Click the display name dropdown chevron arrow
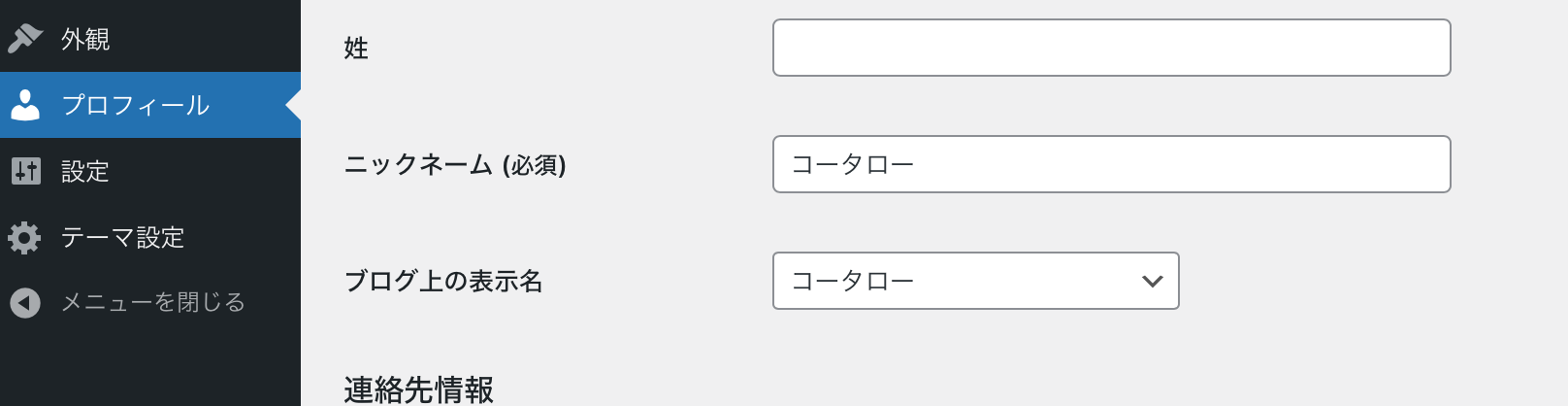1568x406 pixels. point(1152,281)
